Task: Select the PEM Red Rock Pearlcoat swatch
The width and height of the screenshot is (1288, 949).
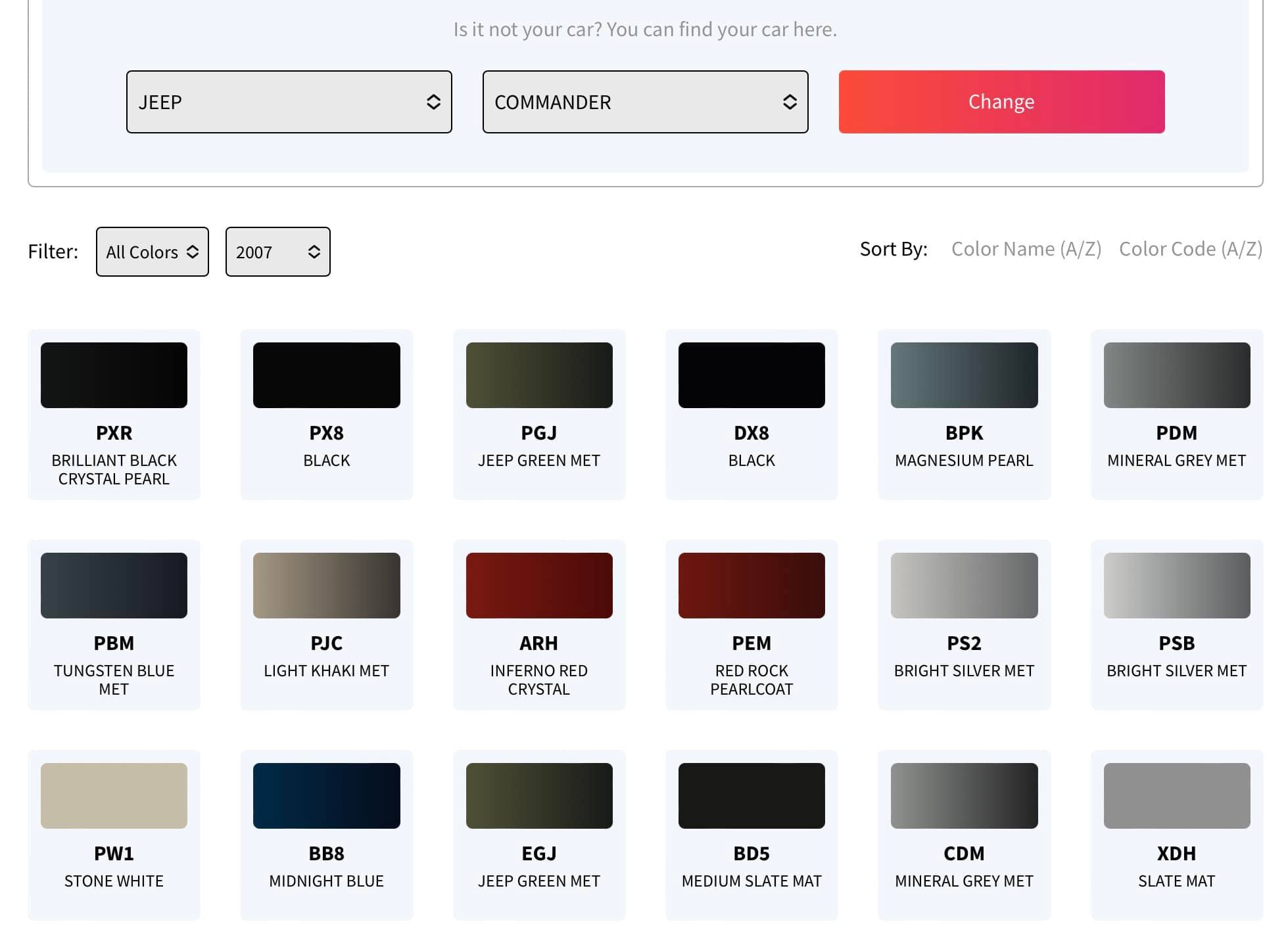Action: (x=751, y=586)
